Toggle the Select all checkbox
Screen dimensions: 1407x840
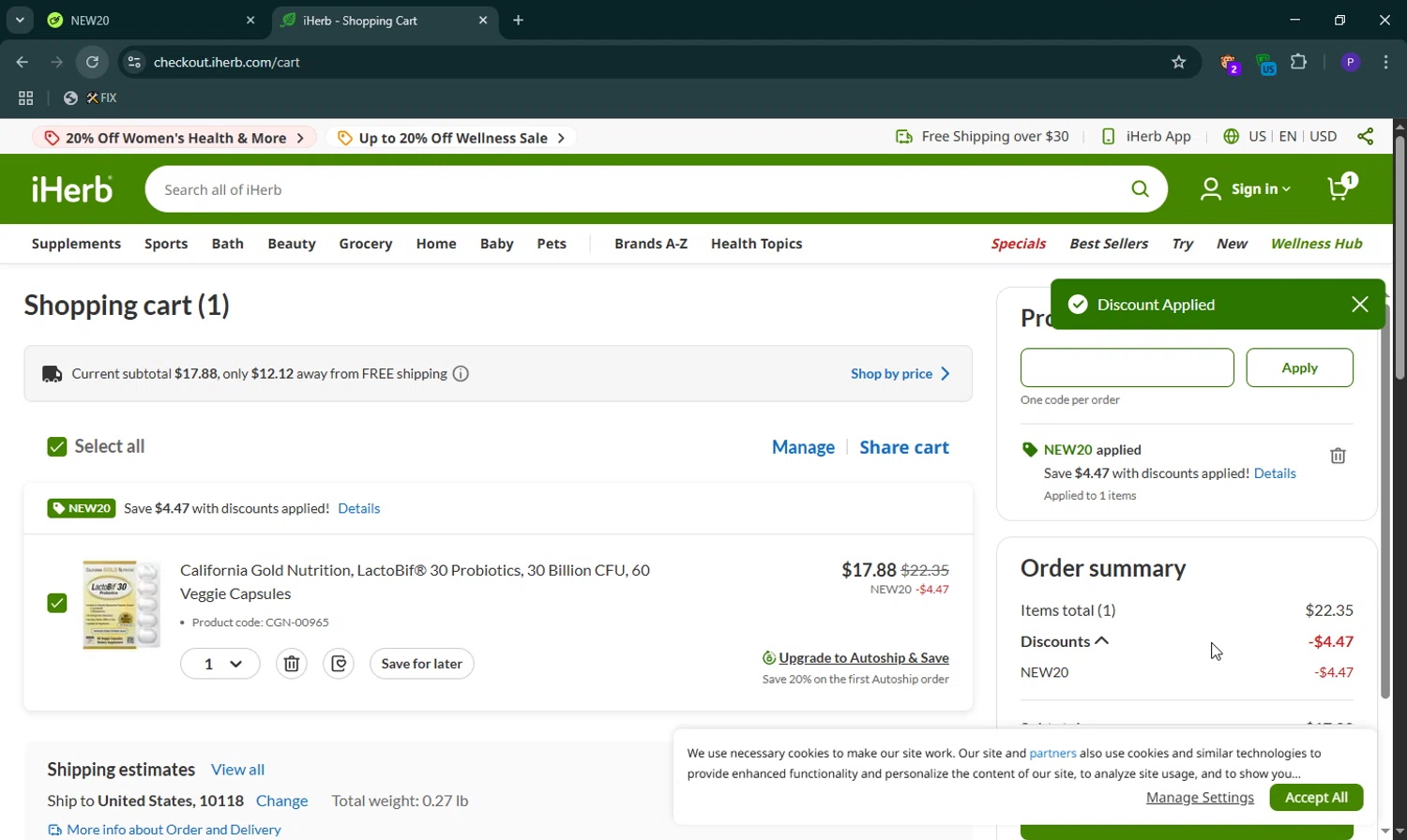click(57, 446)
